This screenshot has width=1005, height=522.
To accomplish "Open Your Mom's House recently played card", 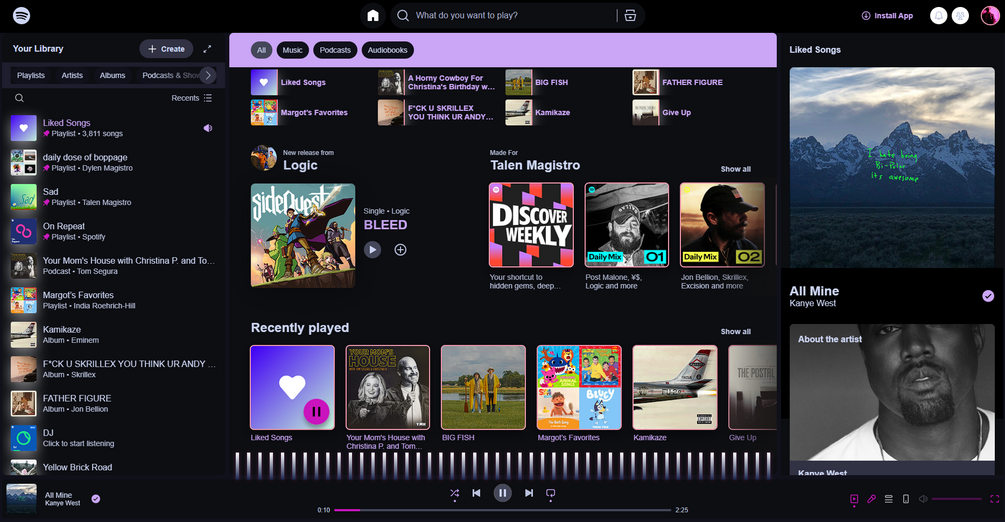I will (388, 398).
